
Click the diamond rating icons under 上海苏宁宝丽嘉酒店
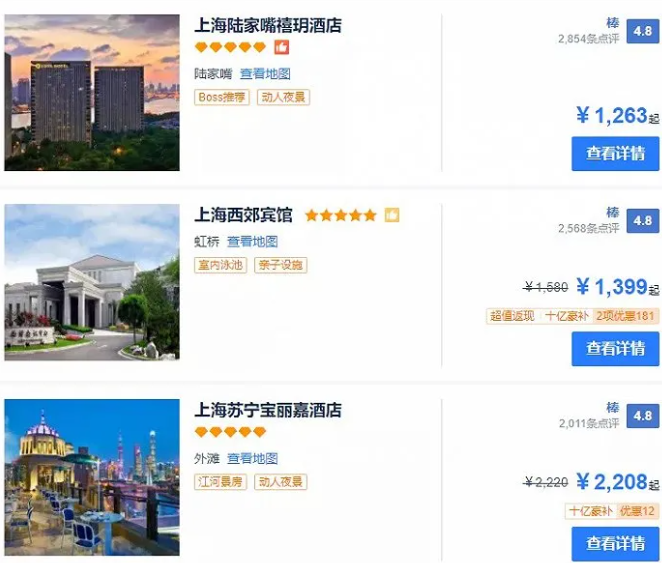click(x=231, y=432)
